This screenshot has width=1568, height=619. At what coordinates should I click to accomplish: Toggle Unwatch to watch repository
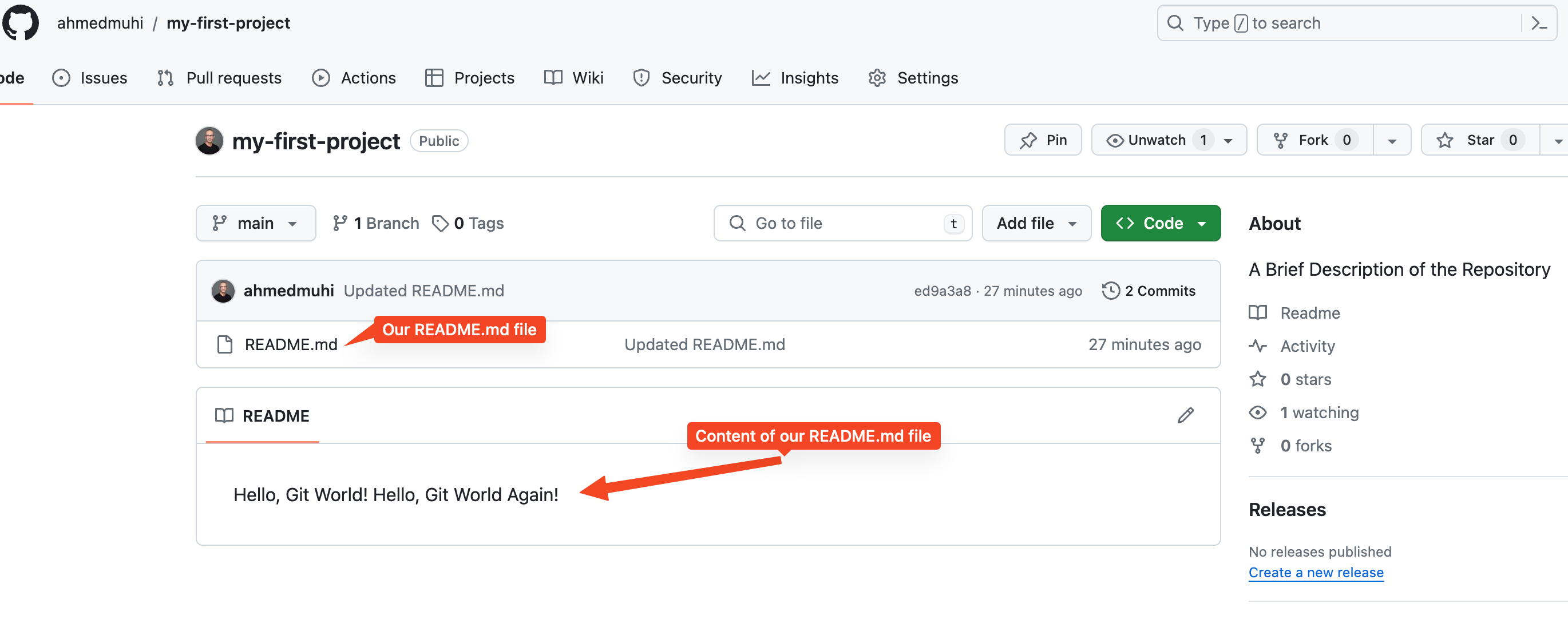click(x=1156, y=140)
